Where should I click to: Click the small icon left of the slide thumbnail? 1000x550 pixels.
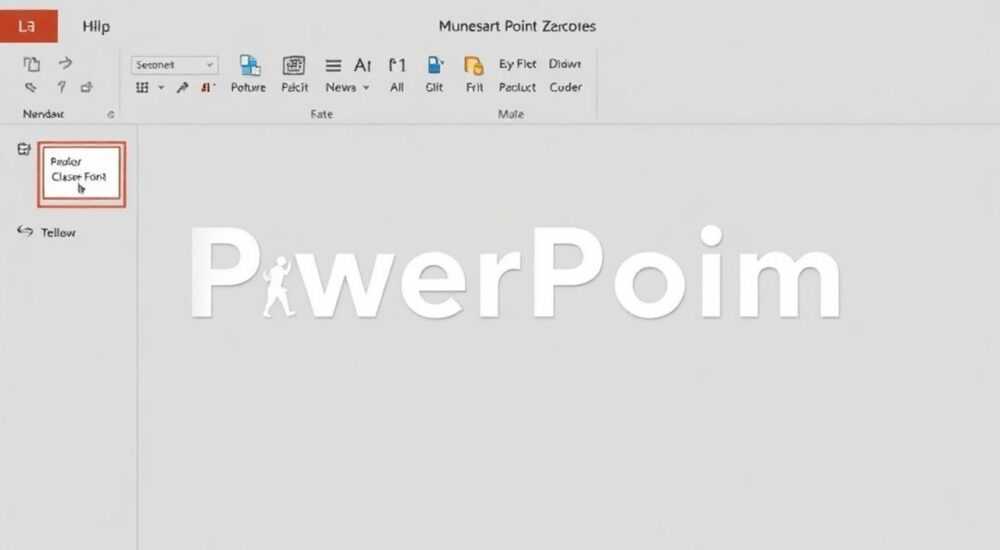(x=24, y=149)
